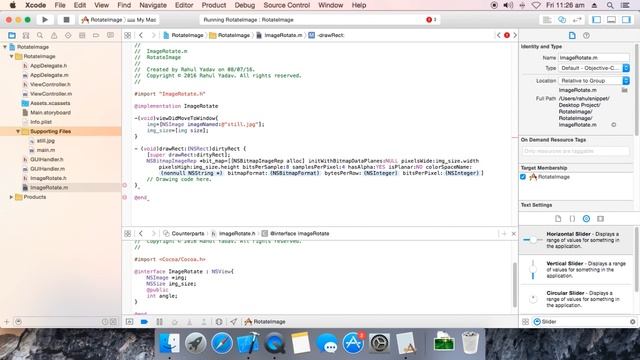Show the Media library
Screen dimensions: 640x360
click(600, 219)
